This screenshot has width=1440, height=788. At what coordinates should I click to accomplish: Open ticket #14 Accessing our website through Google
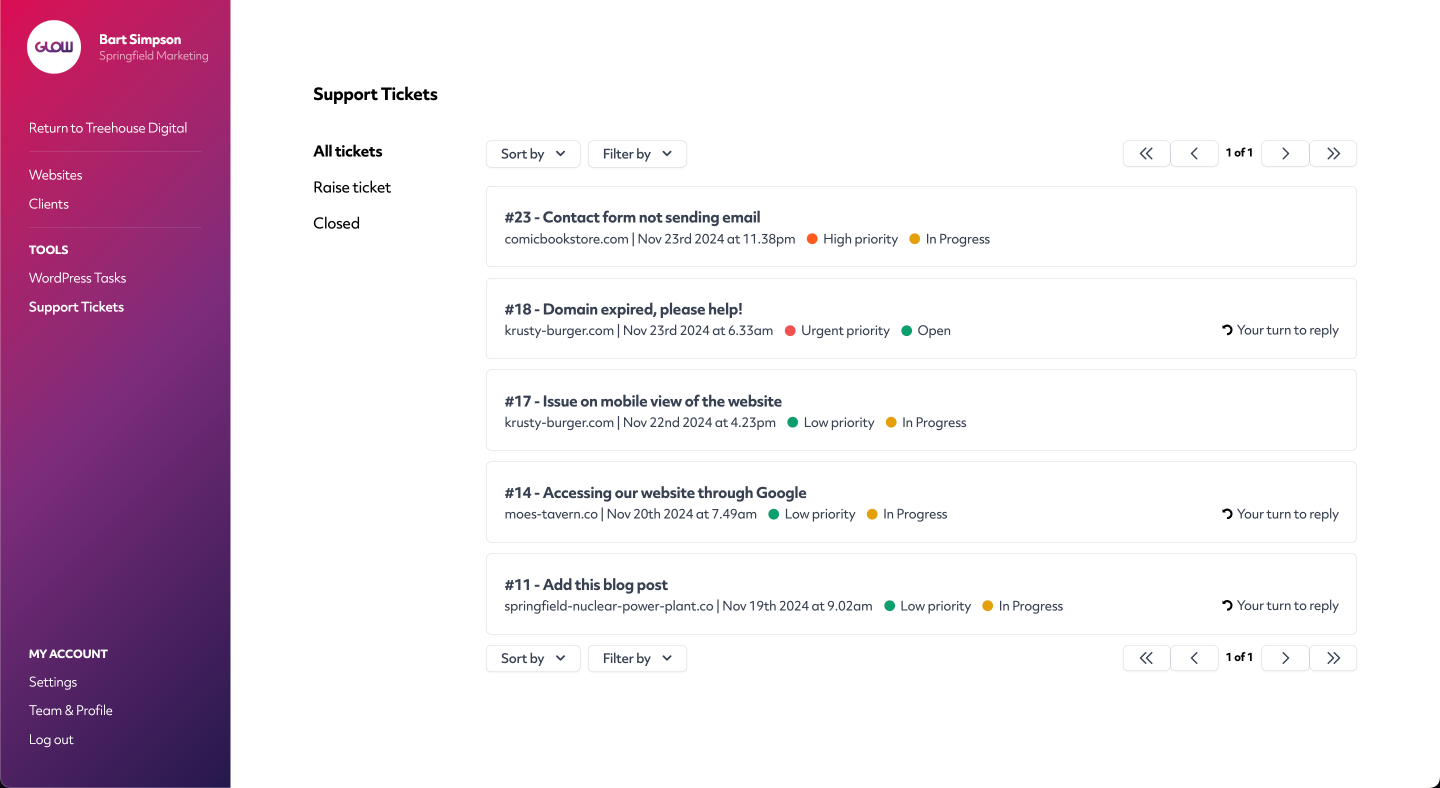coord(921,502)
